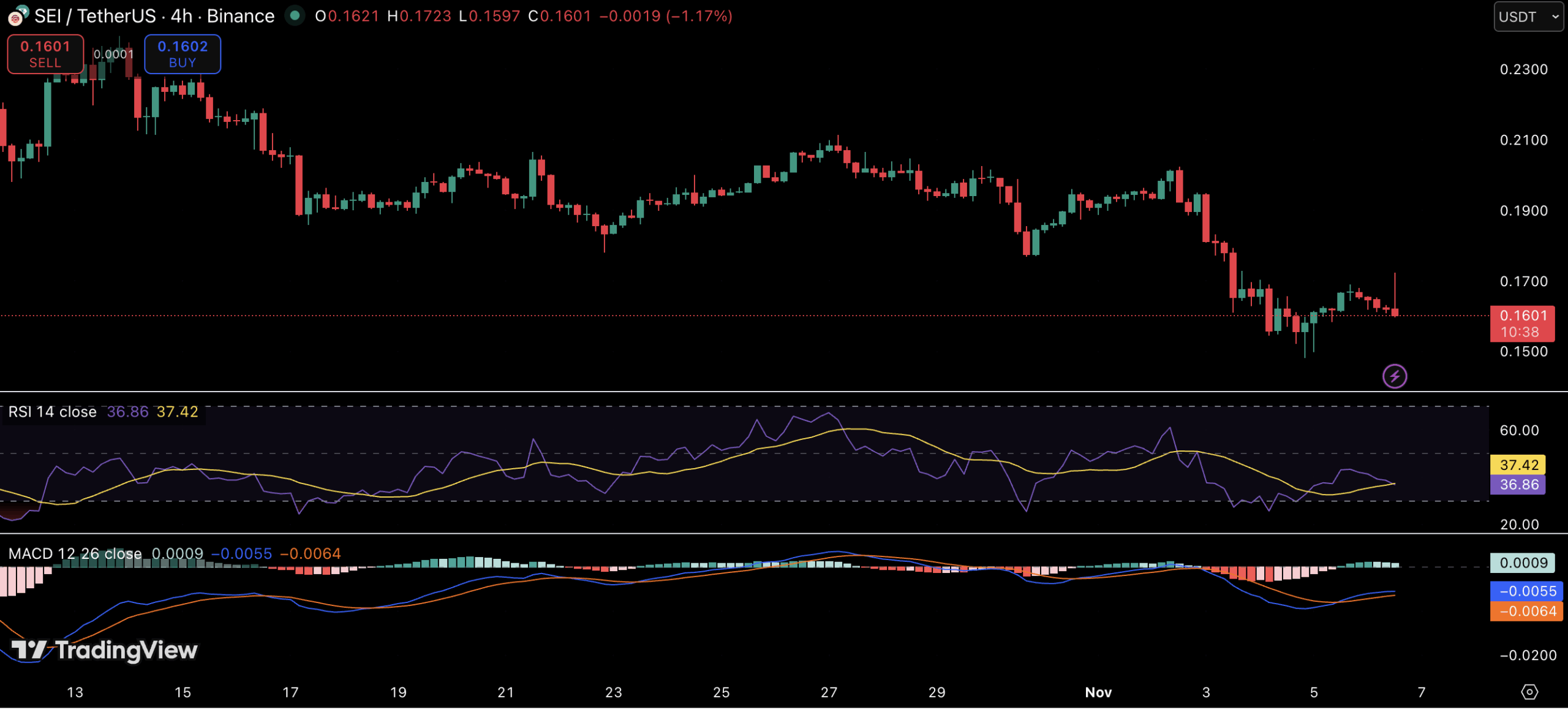Select the RSI 14 close legend

point(53,412)
